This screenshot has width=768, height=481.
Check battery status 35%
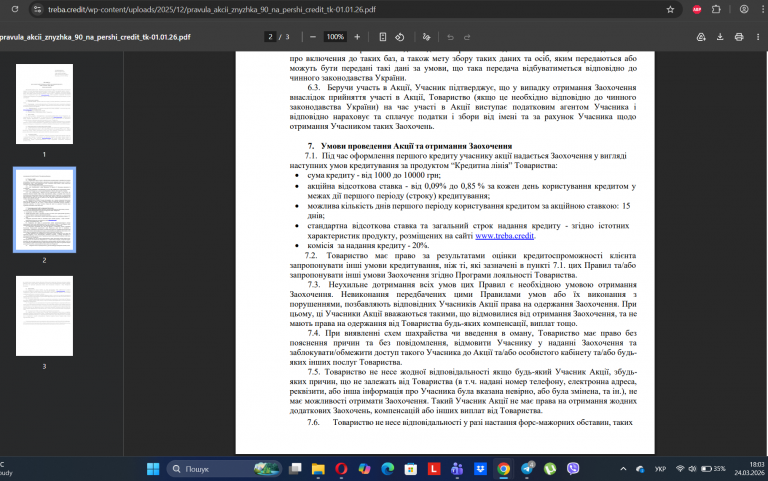point(713,469)
